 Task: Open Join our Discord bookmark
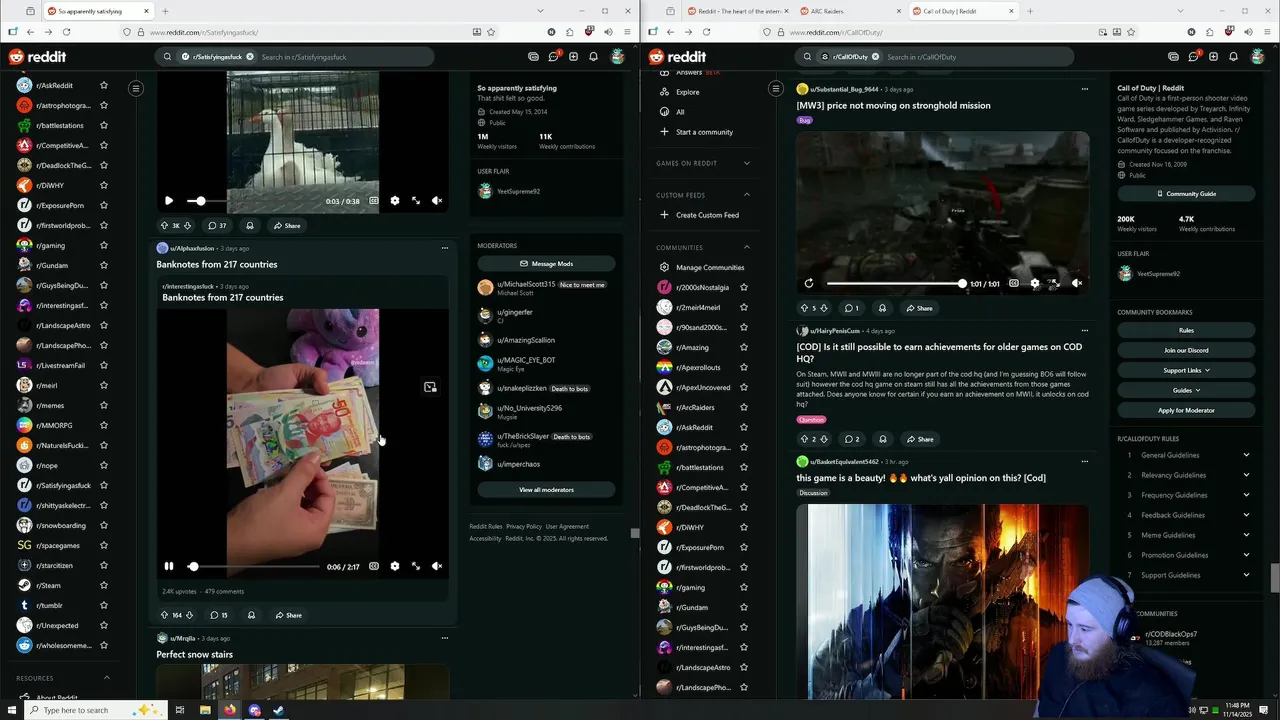[x=1186, y=350]
